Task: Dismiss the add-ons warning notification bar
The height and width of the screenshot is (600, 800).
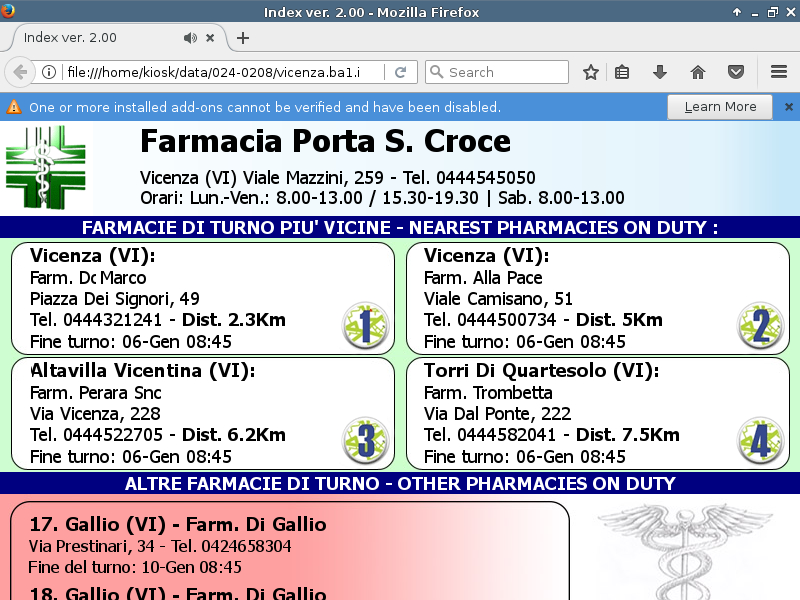Action: pyautogui.click(x=788, y=107)
